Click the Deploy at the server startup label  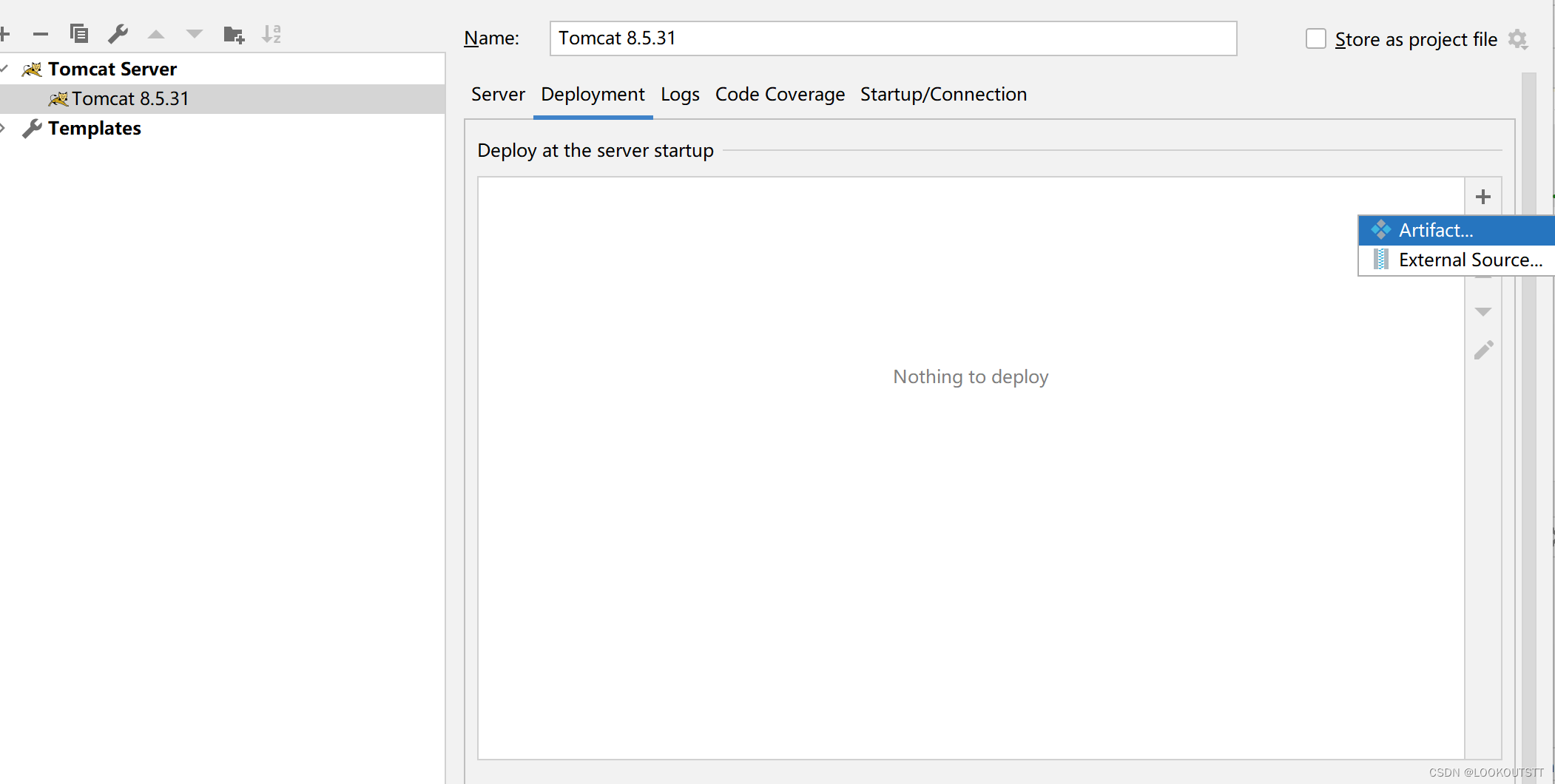(x=596, y=151)
